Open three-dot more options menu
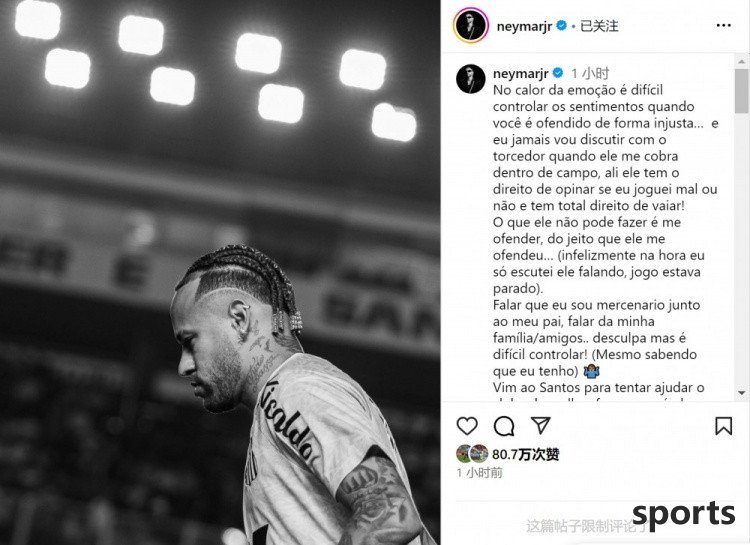The image size is (750, 545). click(723, 25)
